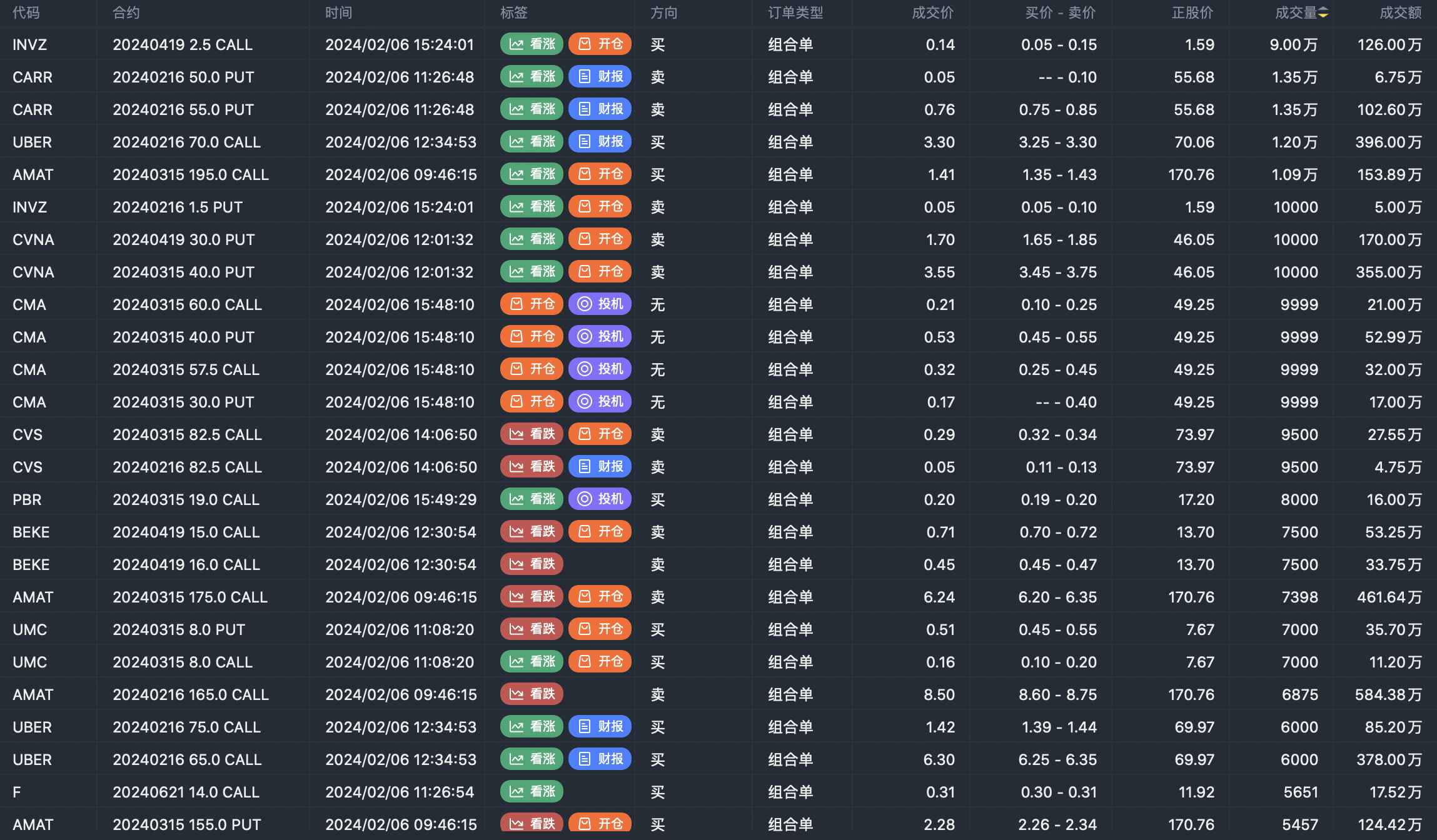Open CVNA 20240419 30.0 PUT contract
This screenshot has width=1437, height=840.
pos(183,239)
